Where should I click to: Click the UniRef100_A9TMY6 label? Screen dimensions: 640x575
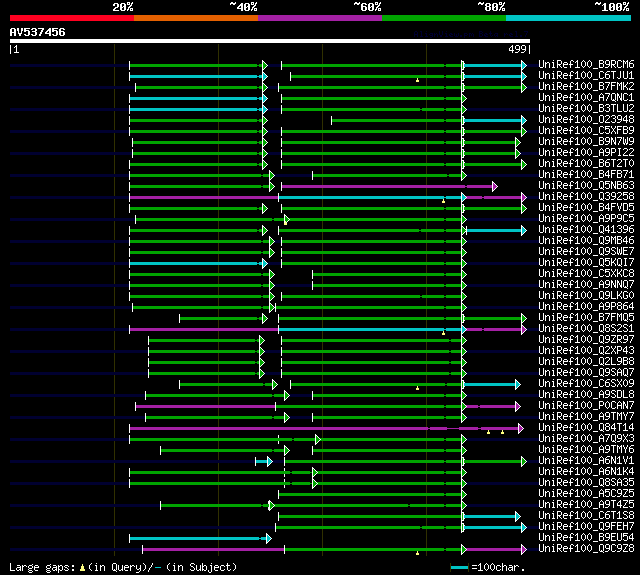586,450
